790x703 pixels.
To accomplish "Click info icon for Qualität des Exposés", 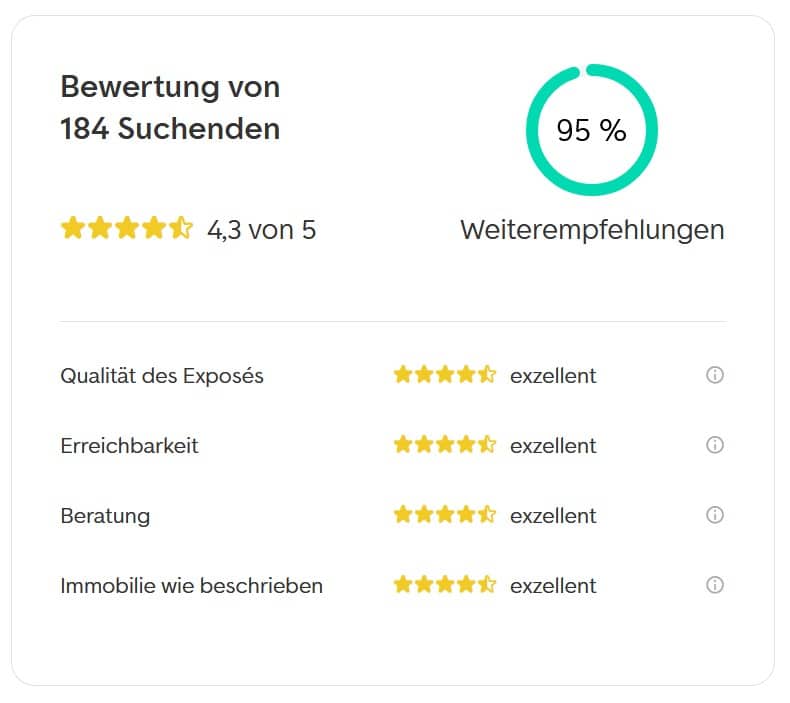I will [x=714, y=375].
